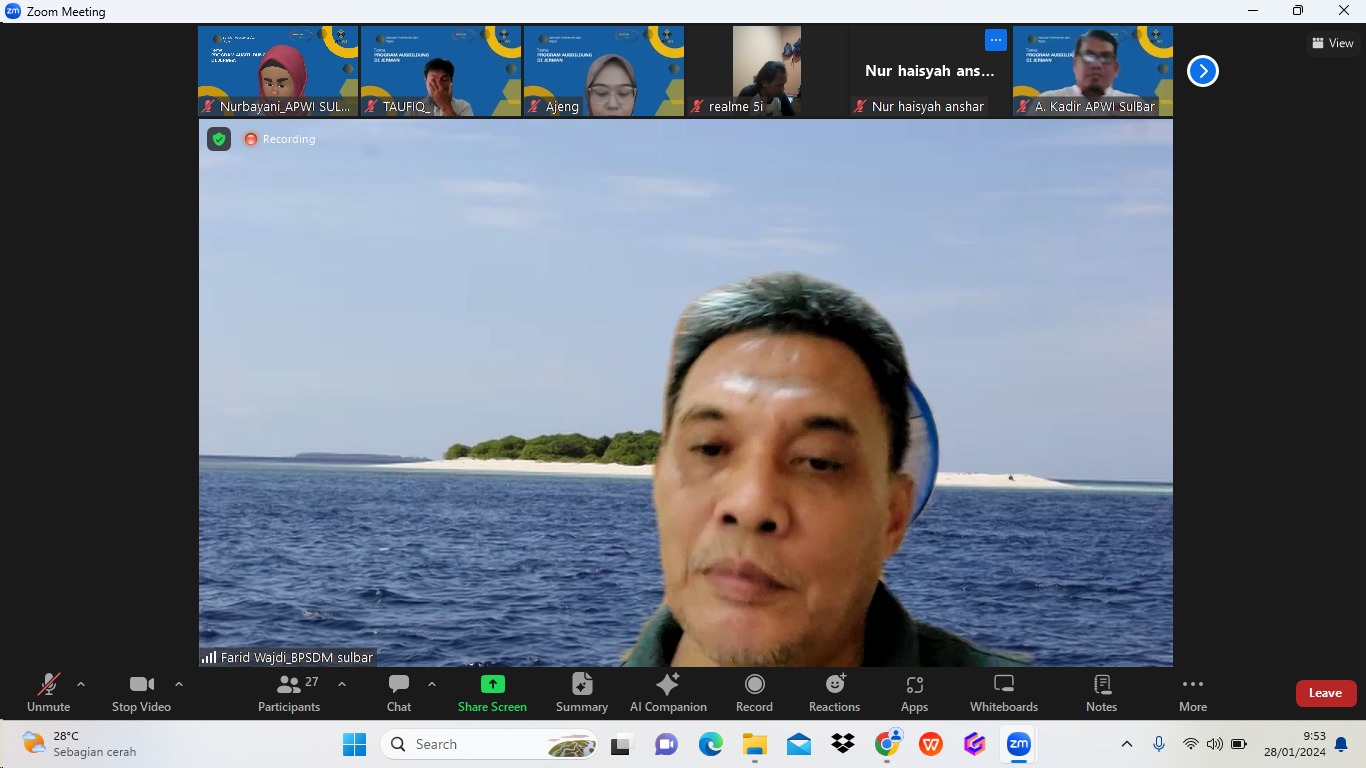Open the View layout menu
1366x768 pixels.
1333,43
